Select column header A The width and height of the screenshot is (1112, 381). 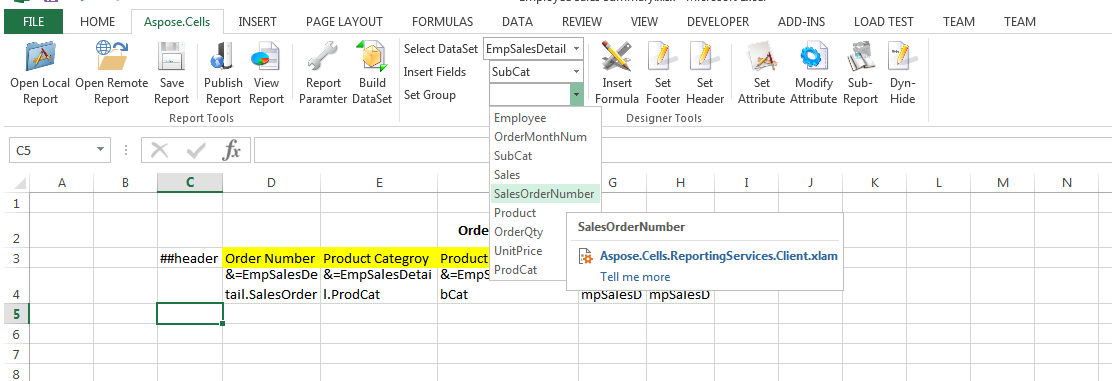click(x=62, y=183)
